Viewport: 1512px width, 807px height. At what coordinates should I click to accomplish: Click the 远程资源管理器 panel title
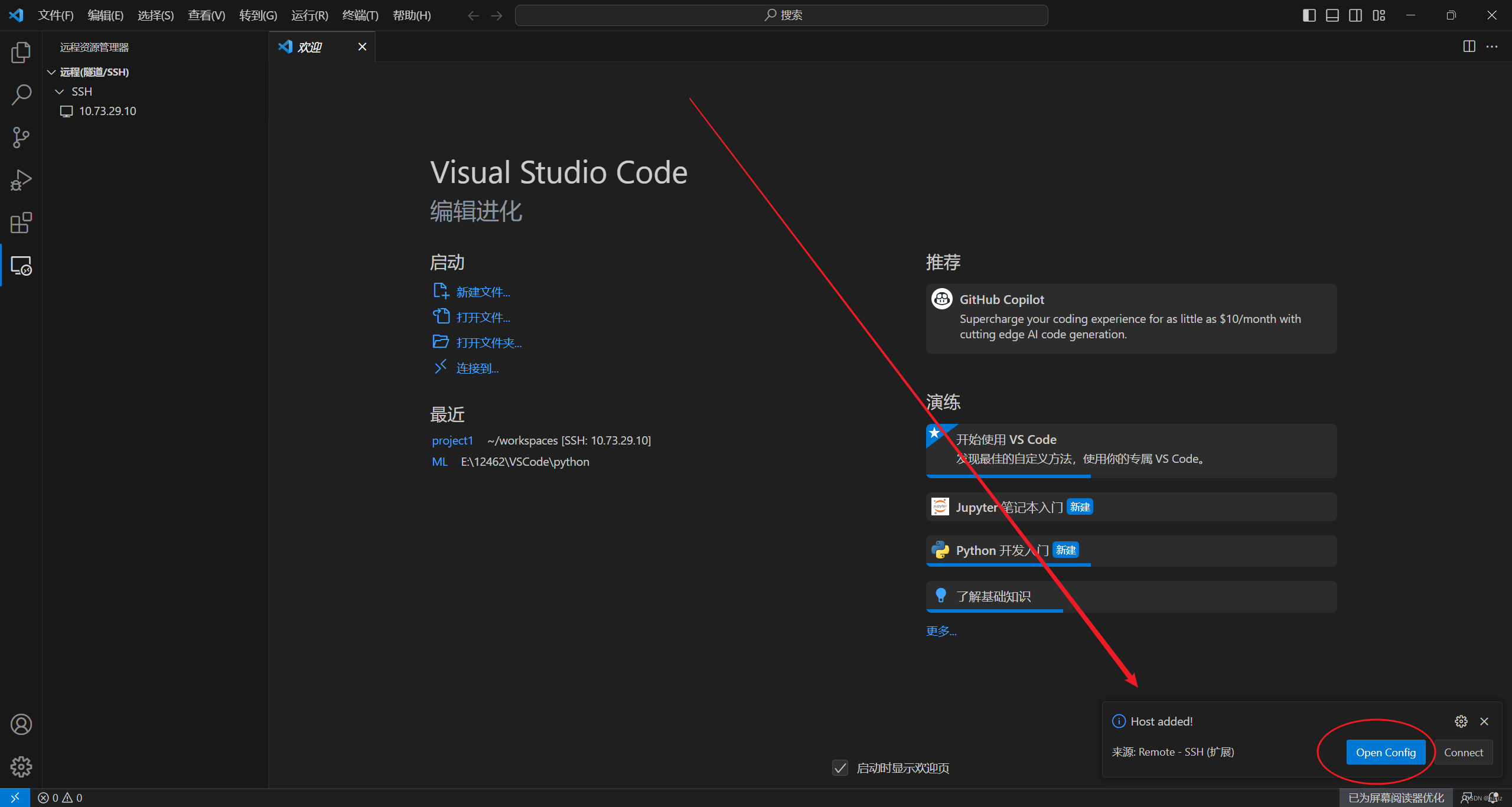tap(94, 47)
